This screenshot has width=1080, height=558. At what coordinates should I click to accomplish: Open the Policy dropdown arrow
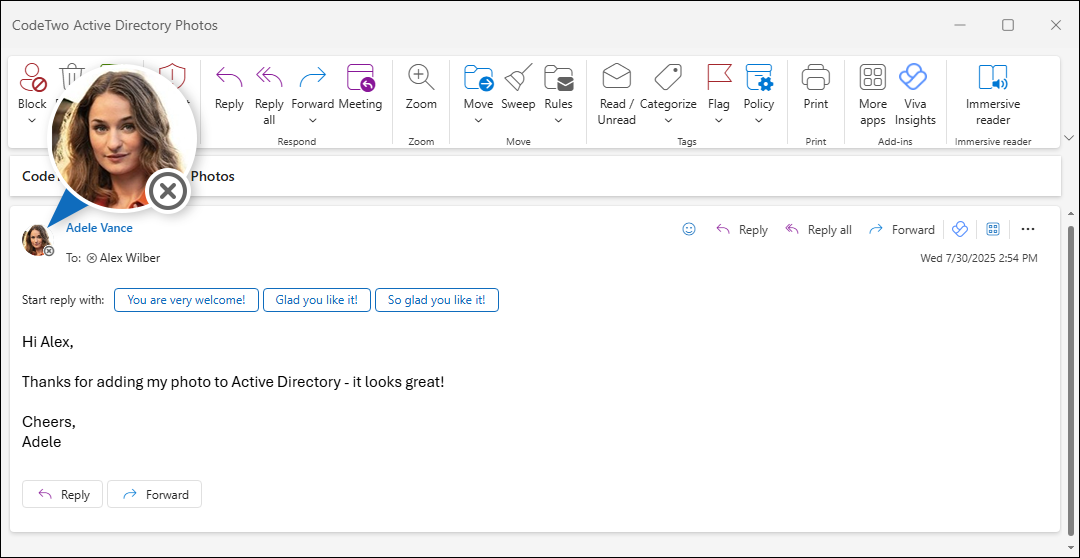click(x=759, y=121)
